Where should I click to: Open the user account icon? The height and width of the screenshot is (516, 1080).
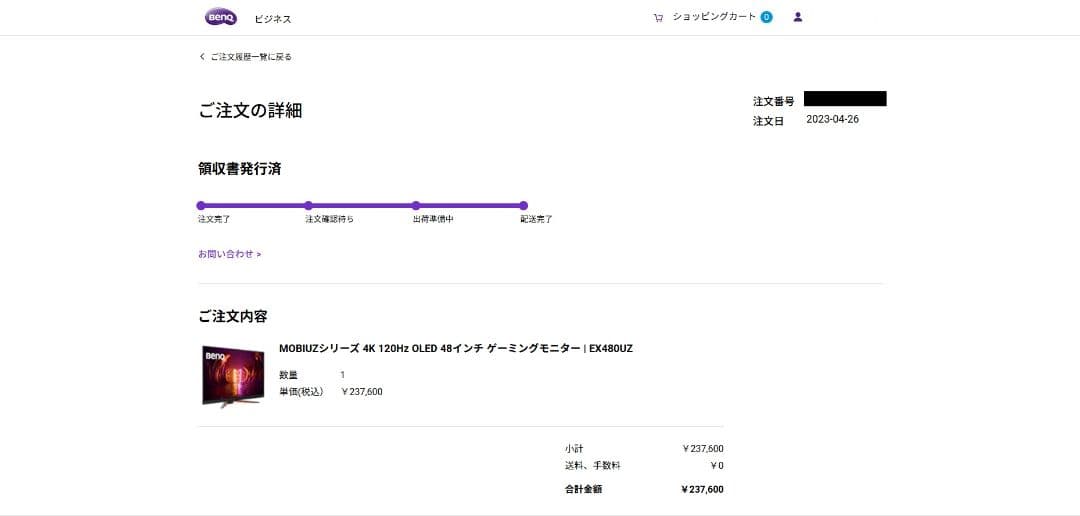click(x=798, y=17)
